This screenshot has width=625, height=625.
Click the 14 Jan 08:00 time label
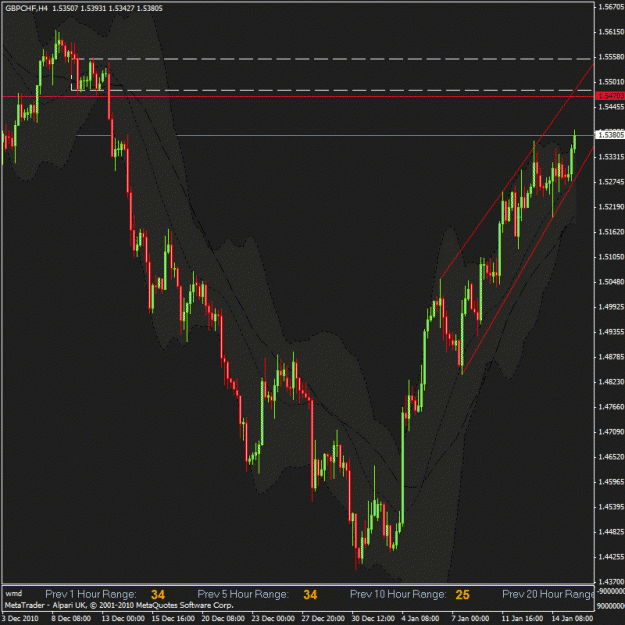coord(572,619)
